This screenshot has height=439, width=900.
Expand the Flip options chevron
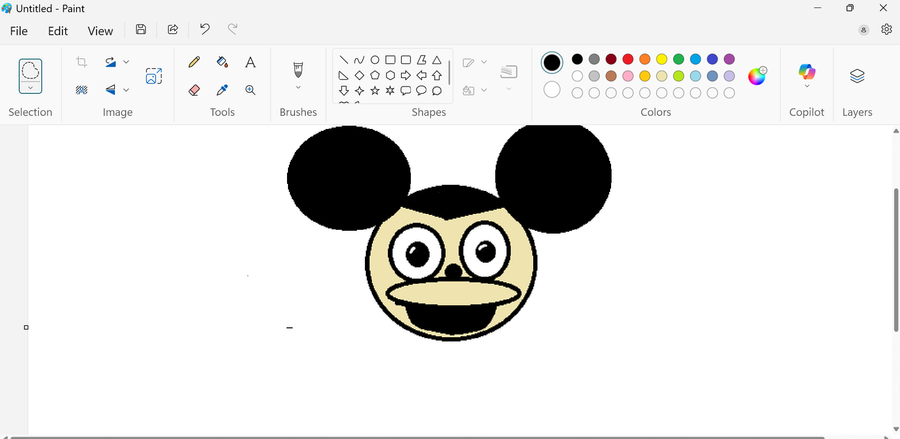(x=126, y=90)
